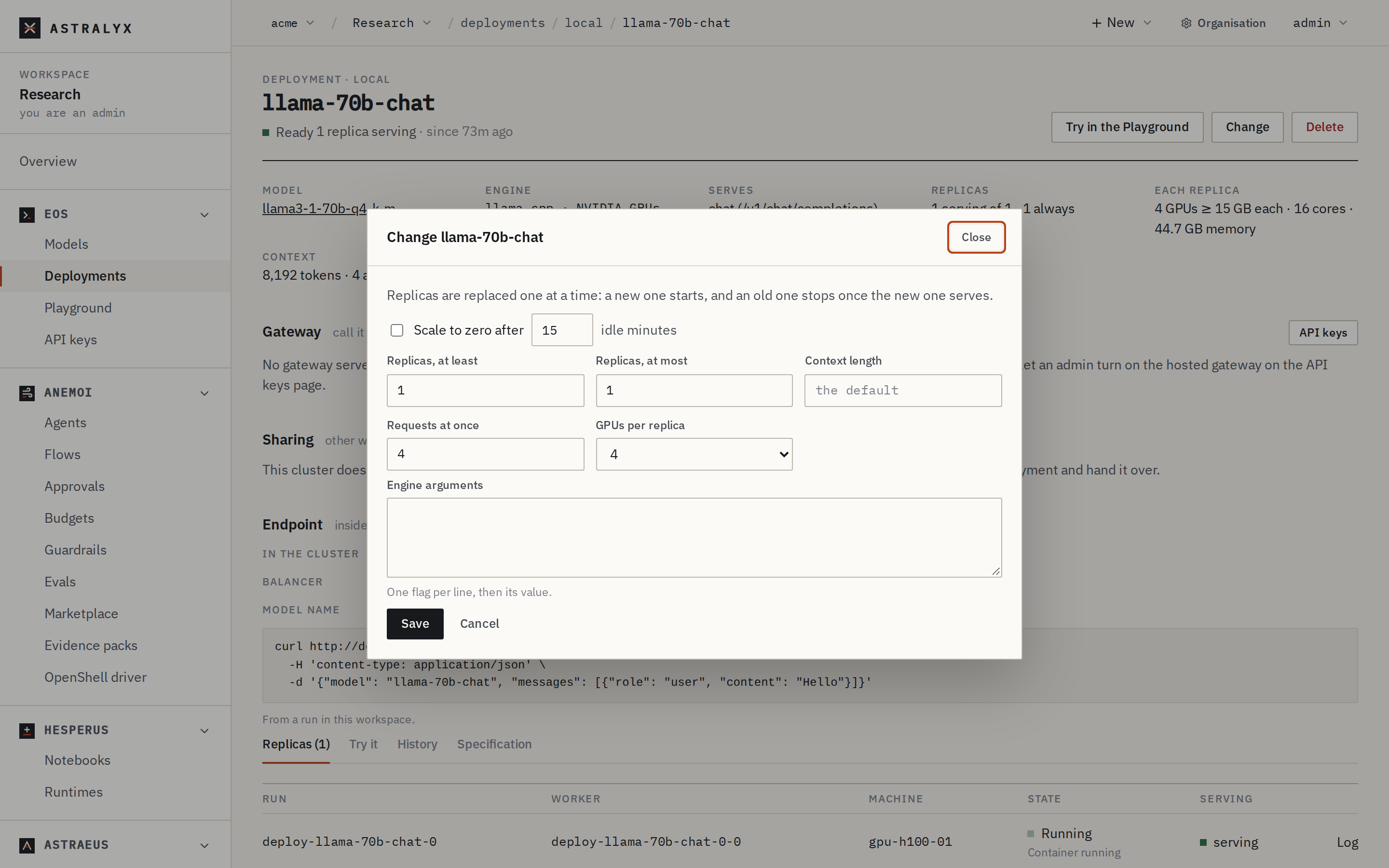The width and height of the screenshot is (1389, 868).
Task: Click the plus icon next to New
Action: tap(1096, 23)
